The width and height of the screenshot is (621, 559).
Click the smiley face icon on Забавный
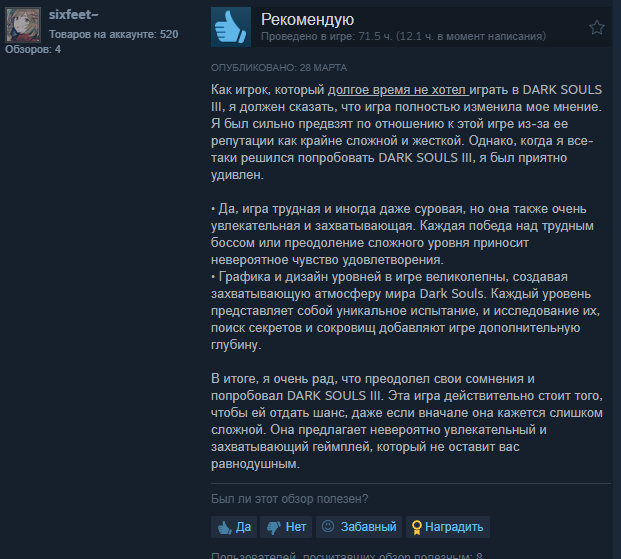tap(328, 526)
